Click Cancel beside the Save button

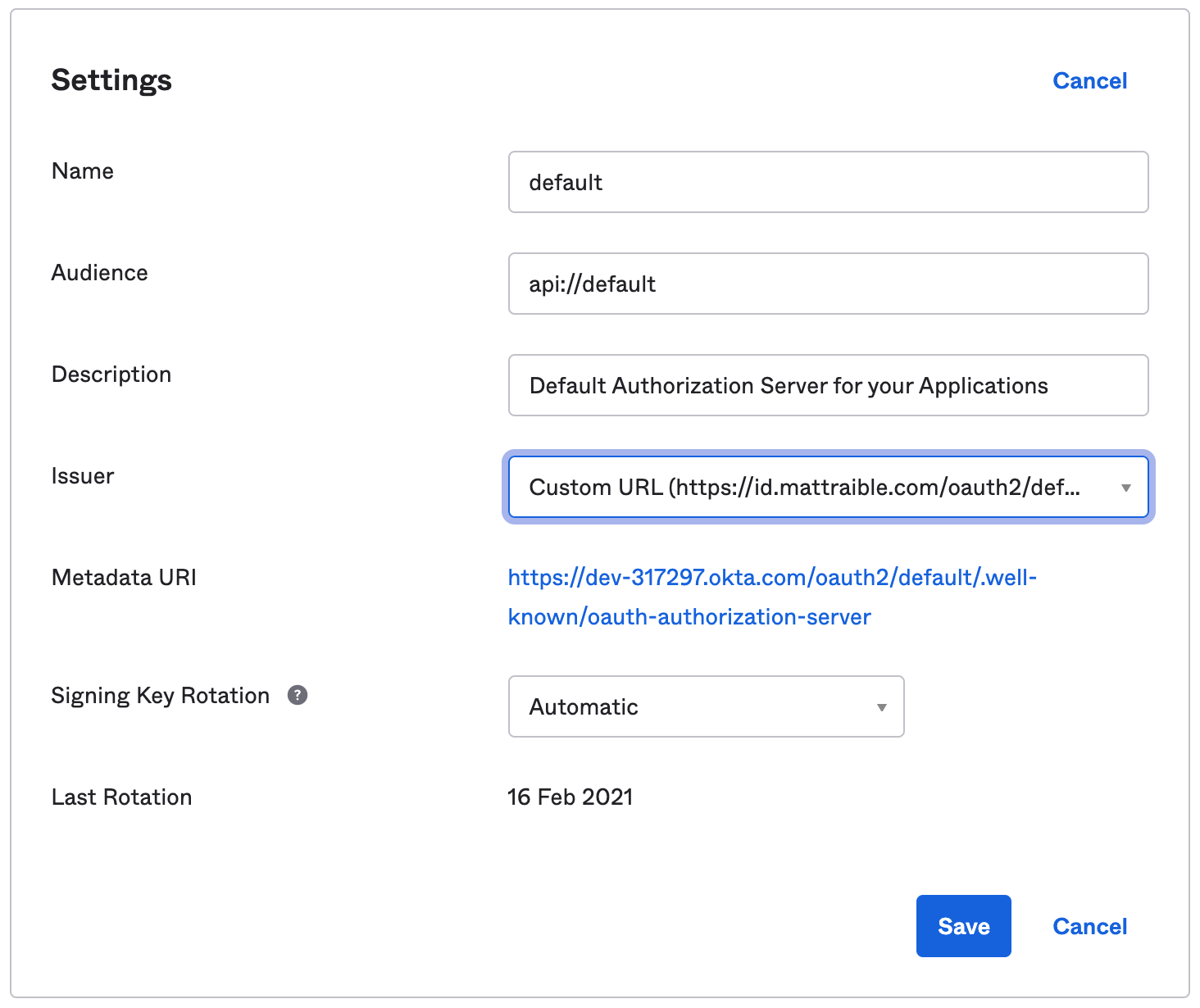pos(1089,926)
